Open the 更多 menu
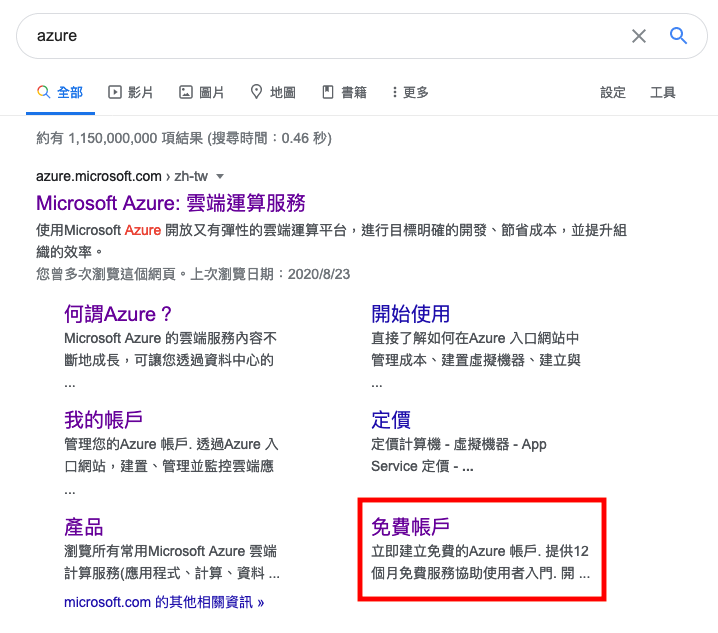This screenshot has height=633, width=718. coord(410,93)
